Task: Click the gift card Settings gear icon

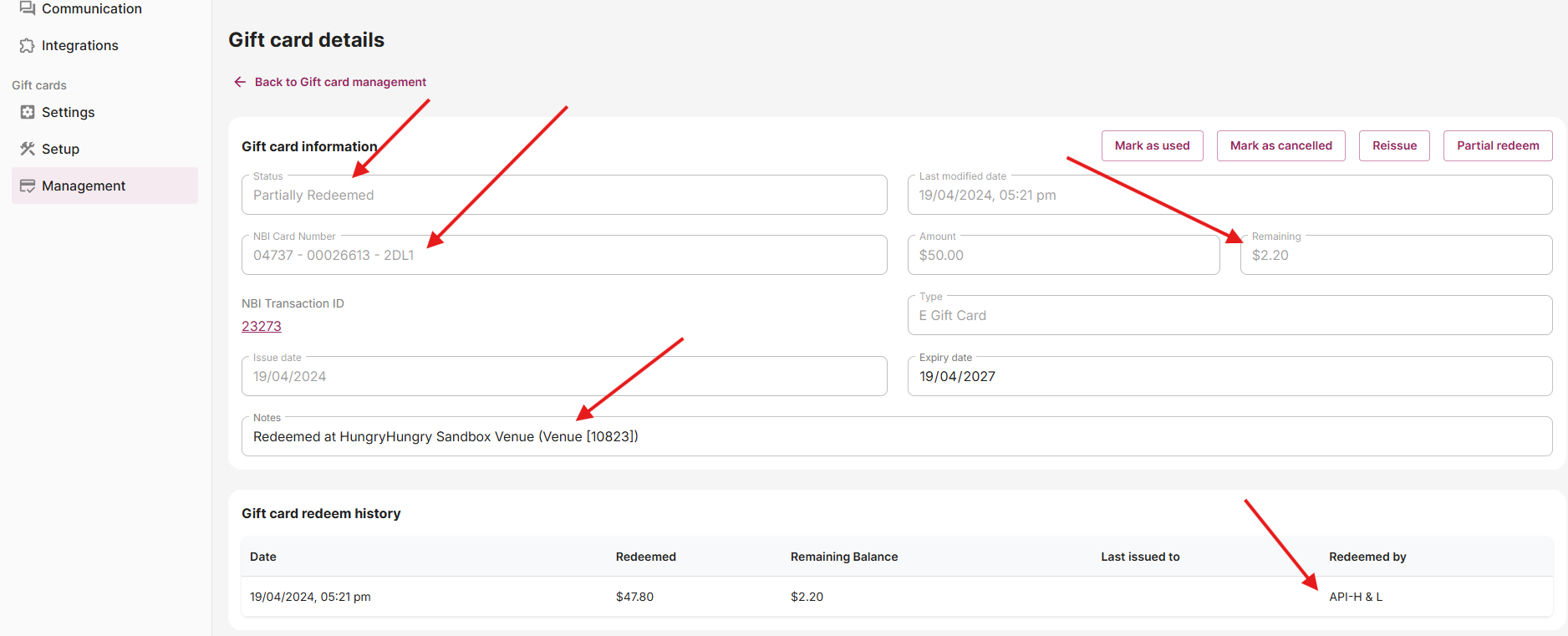Action: coord(28,112)
